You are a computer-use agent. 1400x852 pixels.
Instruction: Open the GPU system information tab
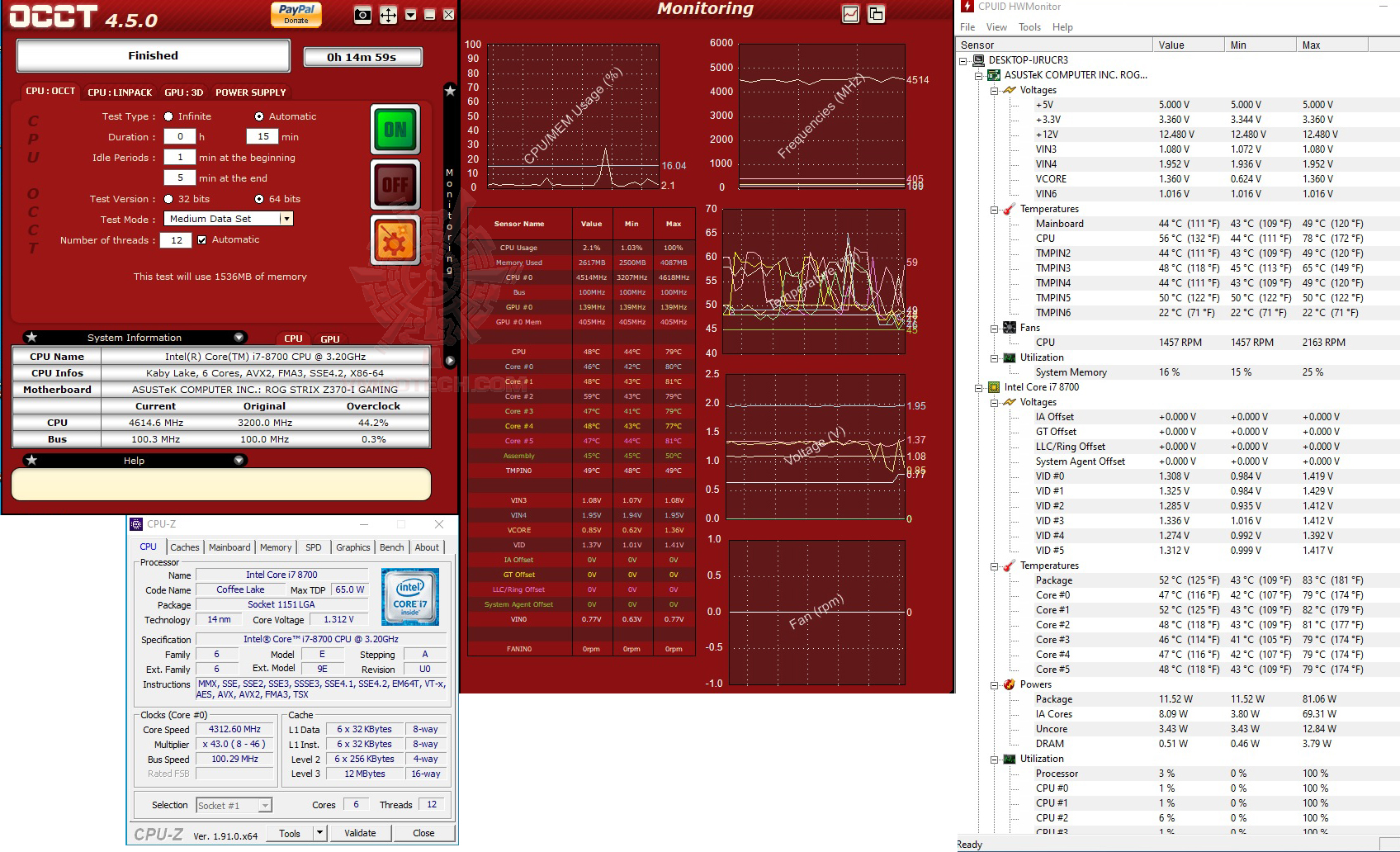coord(330,338)
